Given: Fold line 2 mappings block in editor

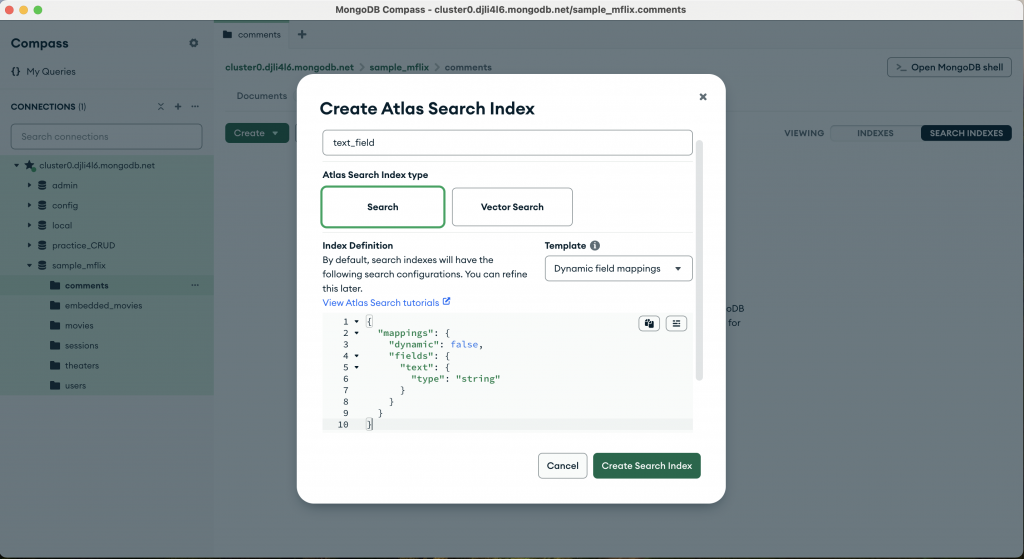Looking at the screenshot, I should coord(357,333).
